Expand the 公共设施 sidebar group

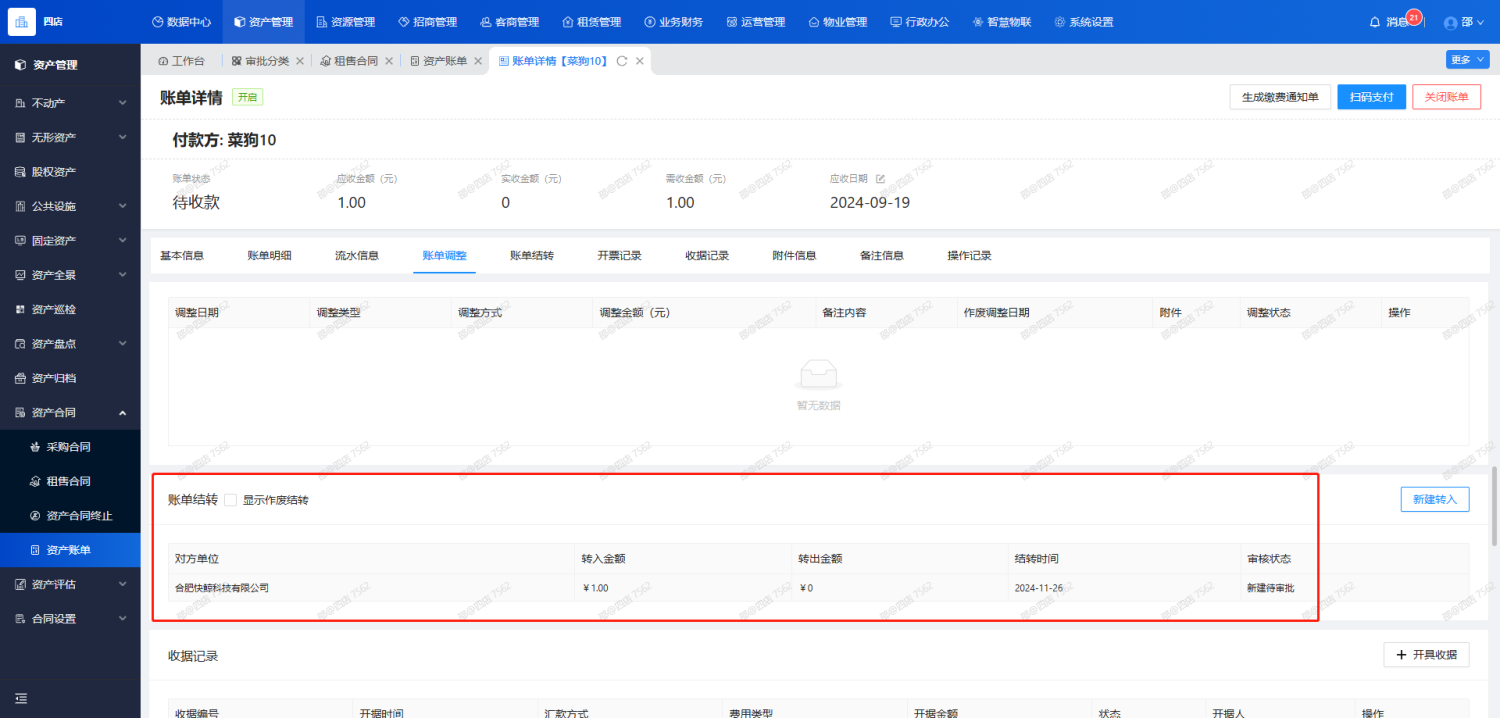click(x=70, y=206)
